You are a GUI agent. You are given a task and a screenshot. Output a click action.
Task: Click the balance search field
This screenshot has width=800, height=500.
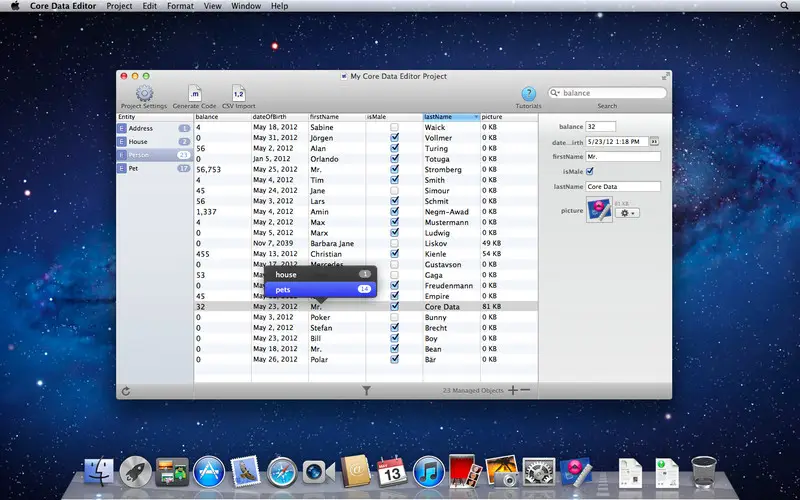pos(607,93)
